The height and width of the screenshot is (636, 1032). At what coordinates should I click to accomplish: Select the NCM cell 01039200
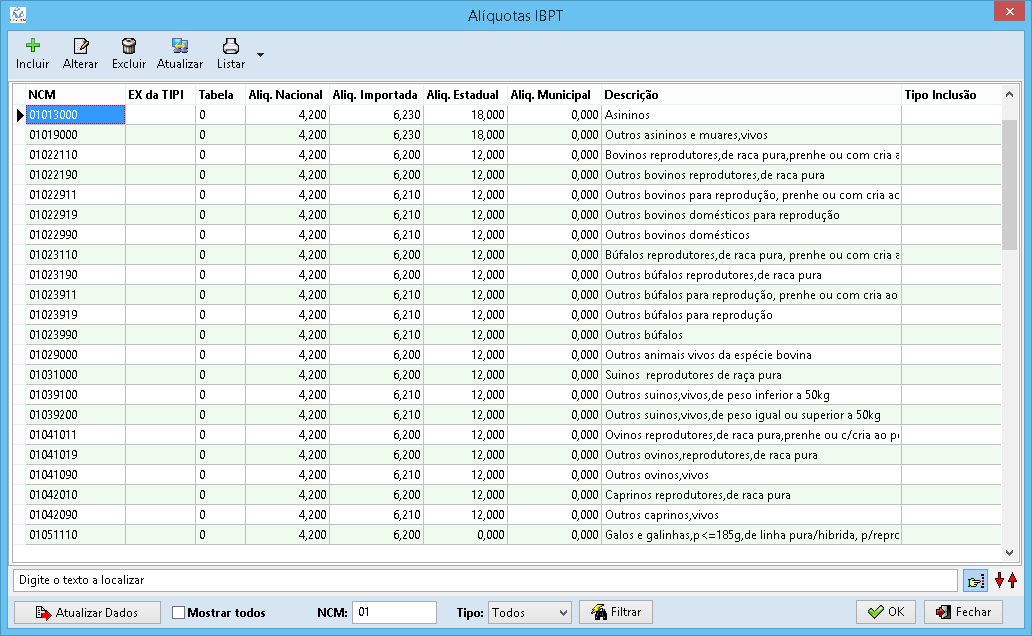[x=75, y=415]
